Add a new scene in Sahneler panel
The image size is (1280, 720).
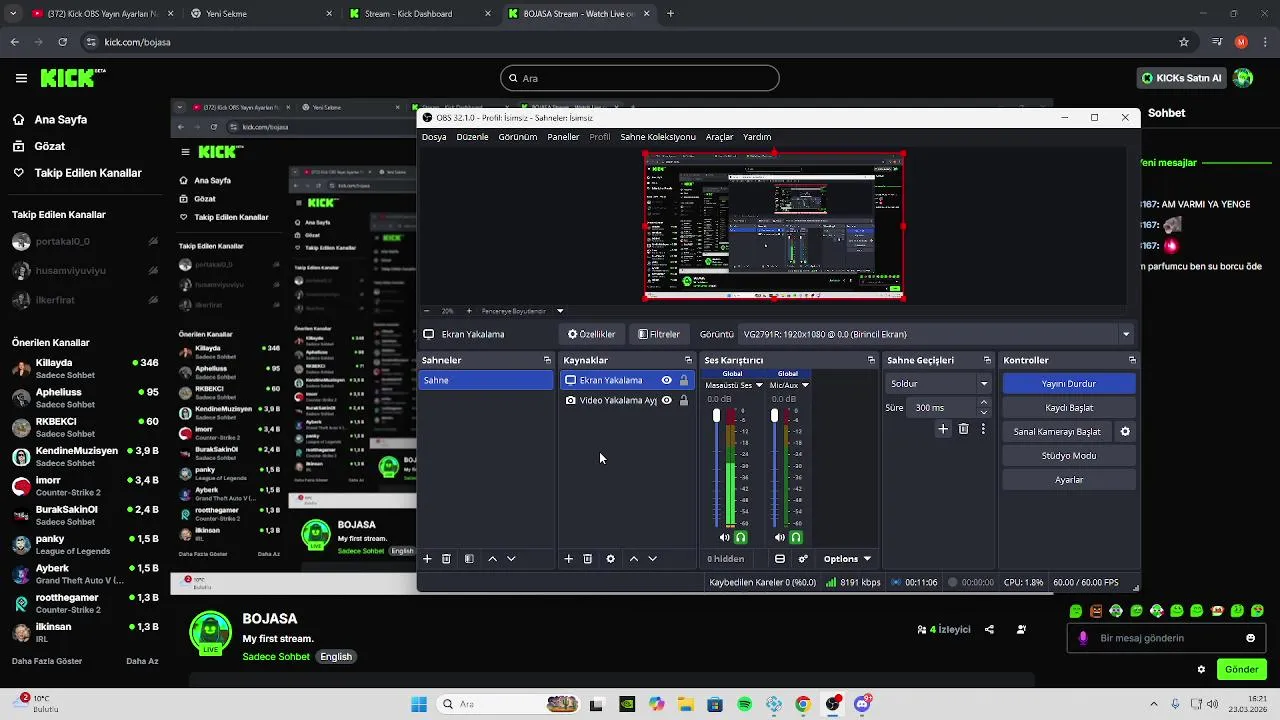427,559
